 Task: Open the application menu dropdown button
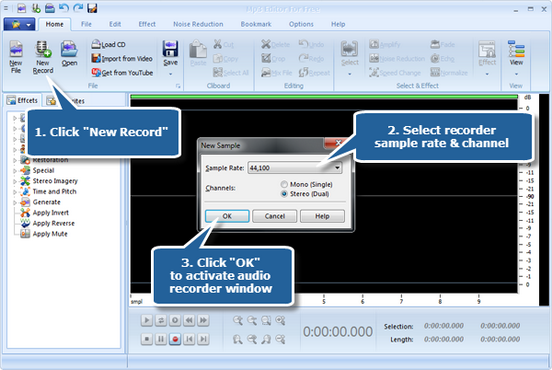pyautogui.click(x=19, y=24)
